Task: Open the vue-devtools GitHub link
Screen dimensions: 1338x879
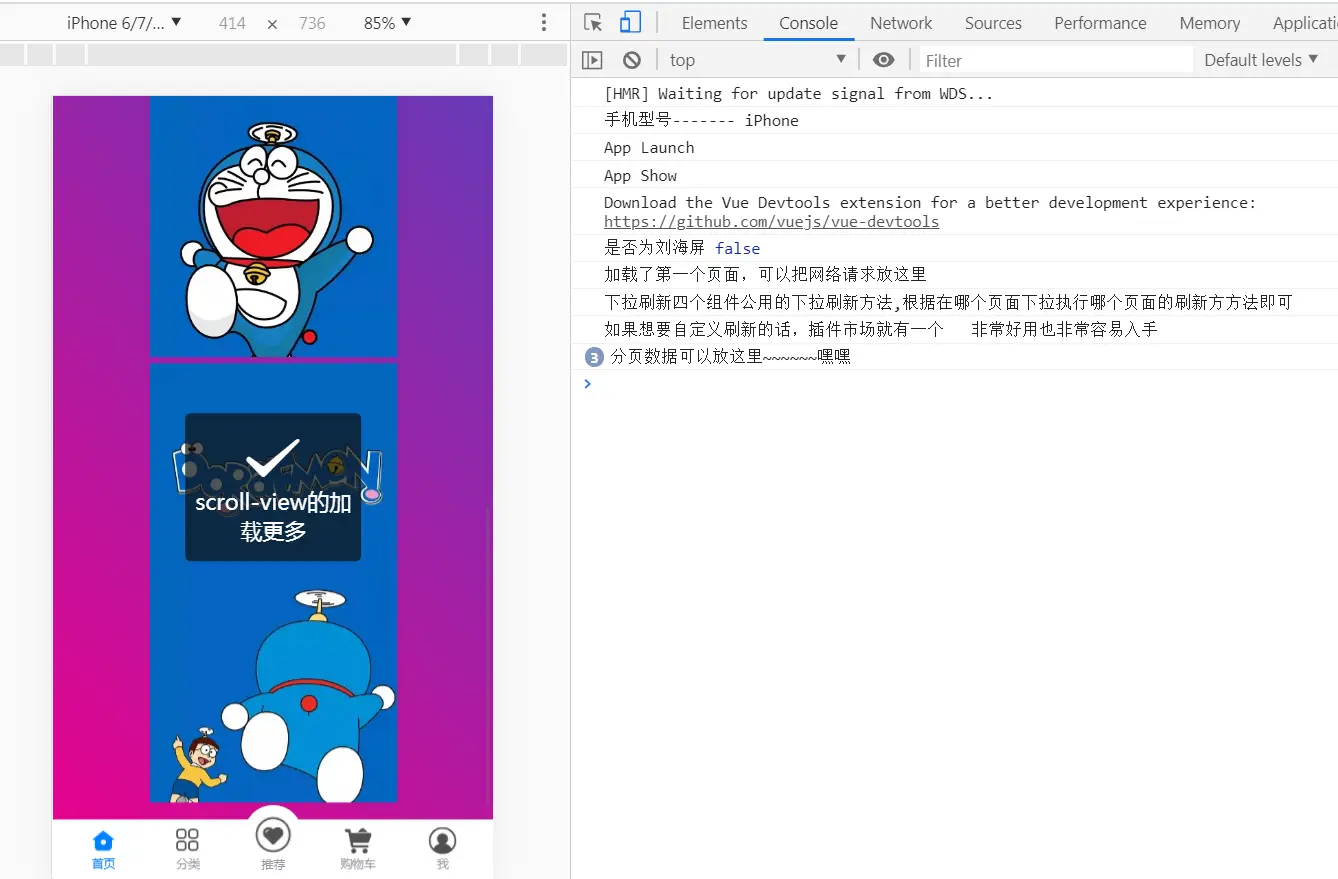Action: point(771,222)
